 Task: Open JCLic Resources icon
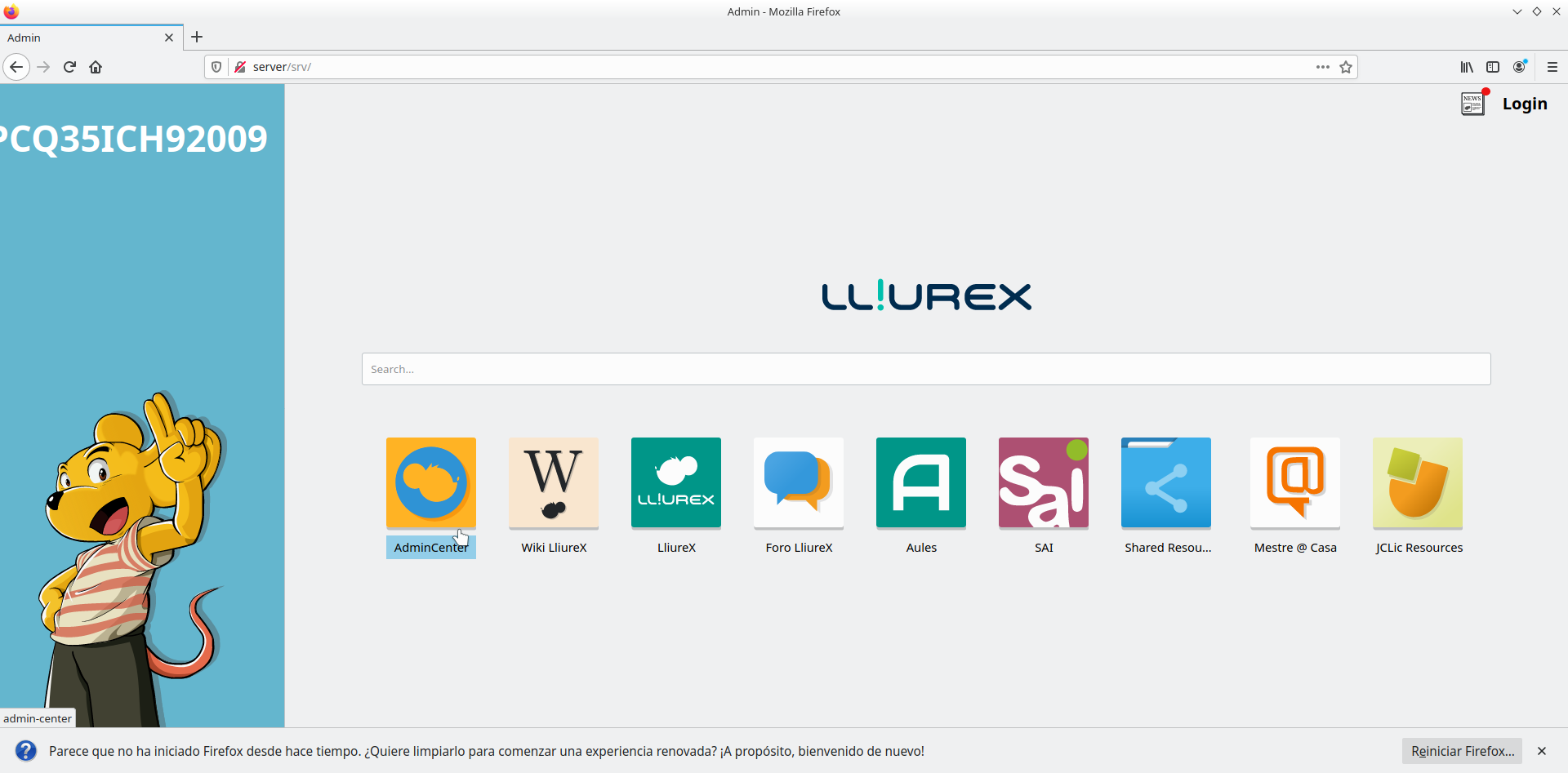point(1417,482)
